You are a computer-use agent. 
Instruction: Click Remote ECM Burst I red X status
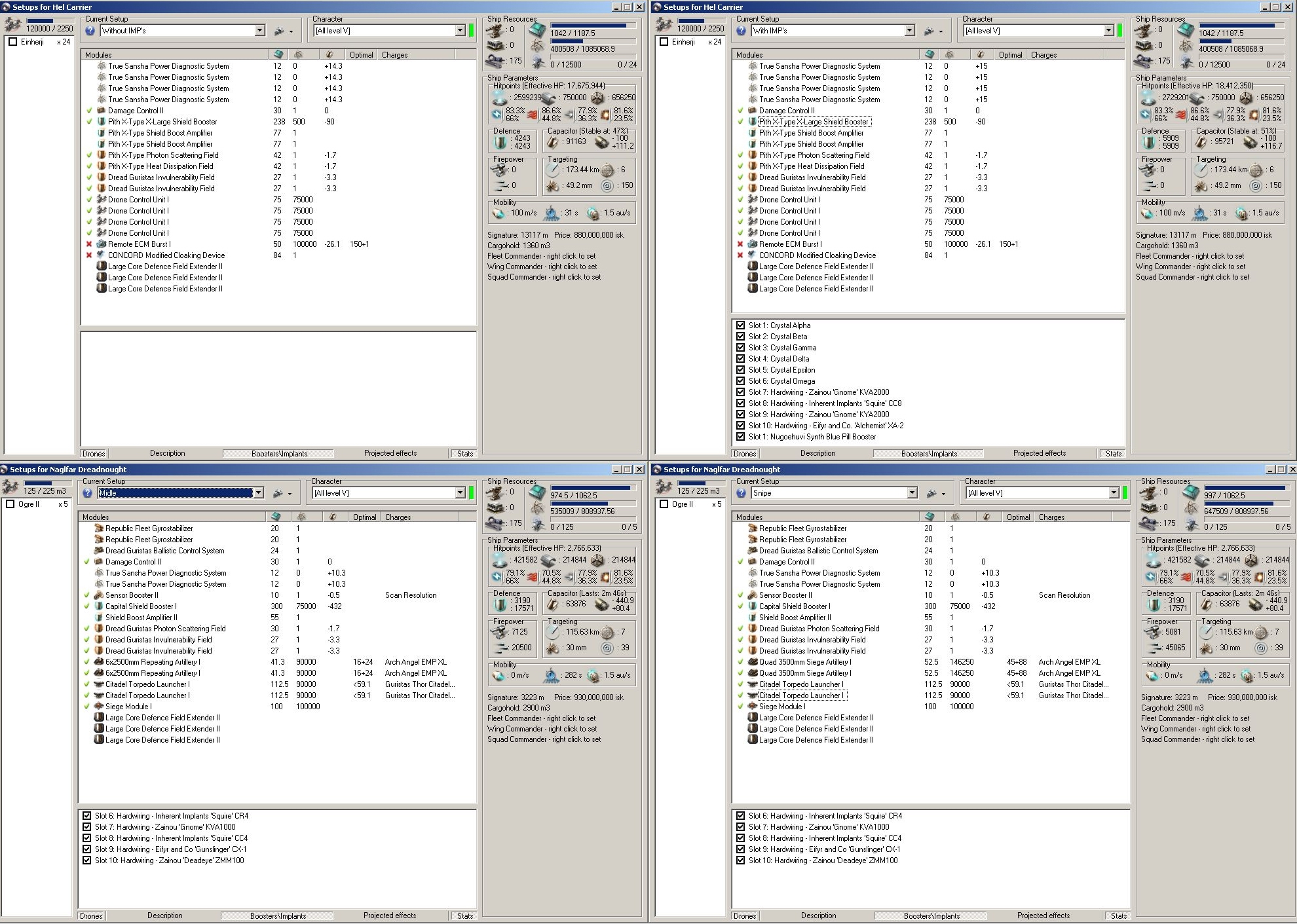[x=89, y=244]
